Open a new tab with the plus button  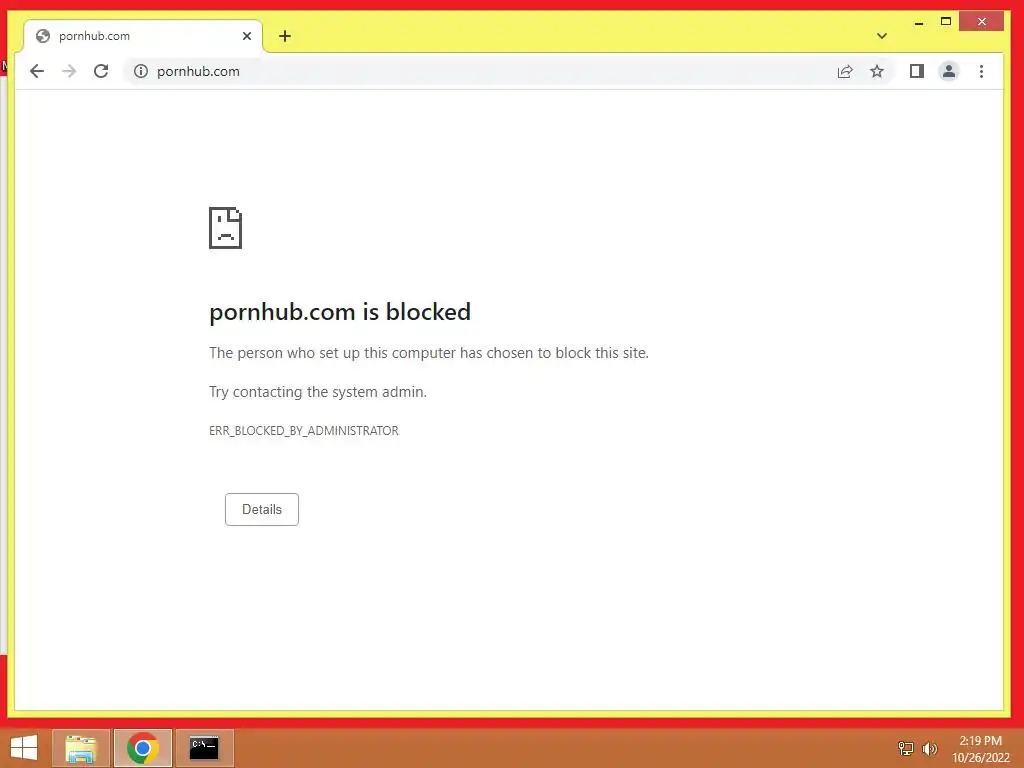pyautogui.click(x=285, y=36)
